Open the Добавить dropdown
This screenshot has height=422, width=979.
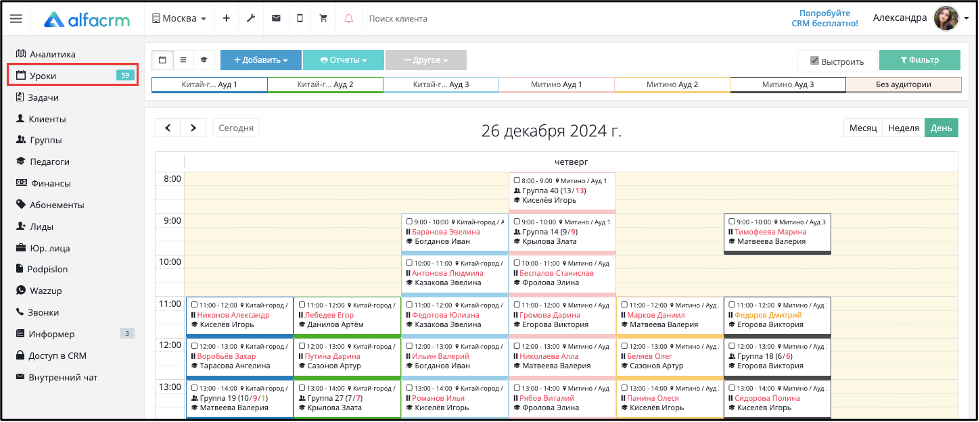point(261,61)
